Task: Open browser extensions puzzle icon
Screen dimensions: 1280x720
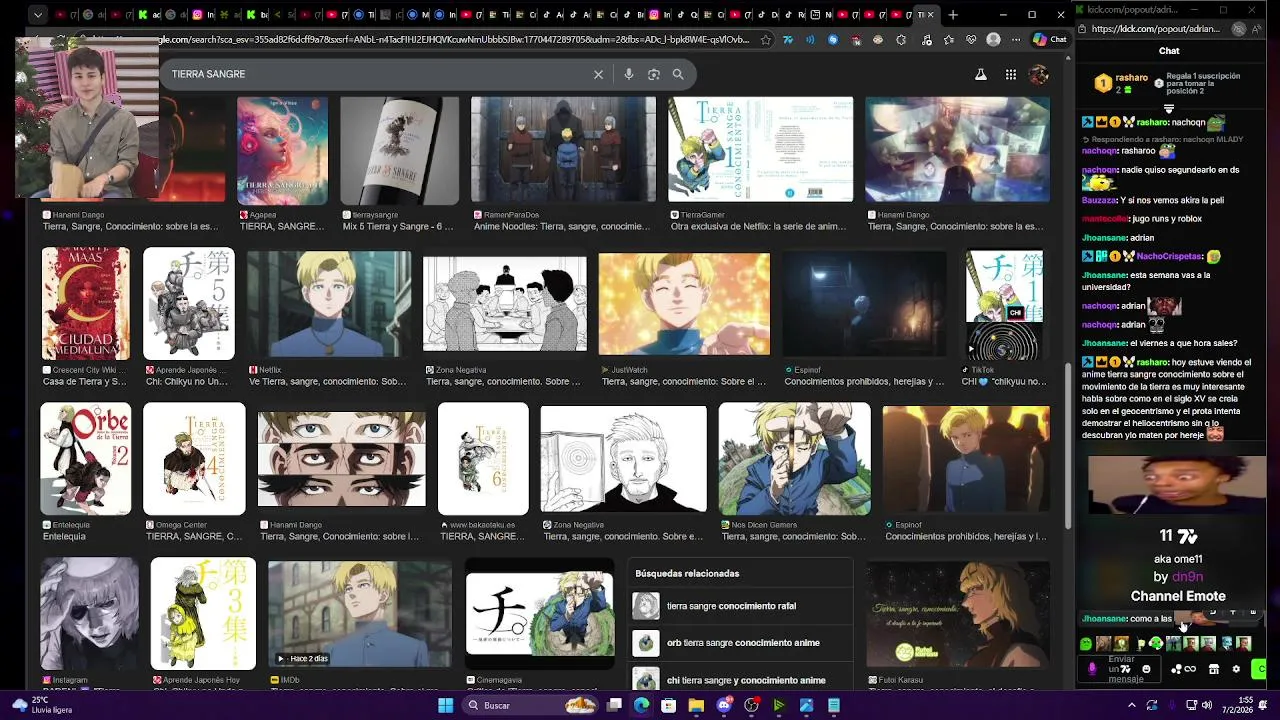Action: tap(901, 40)
